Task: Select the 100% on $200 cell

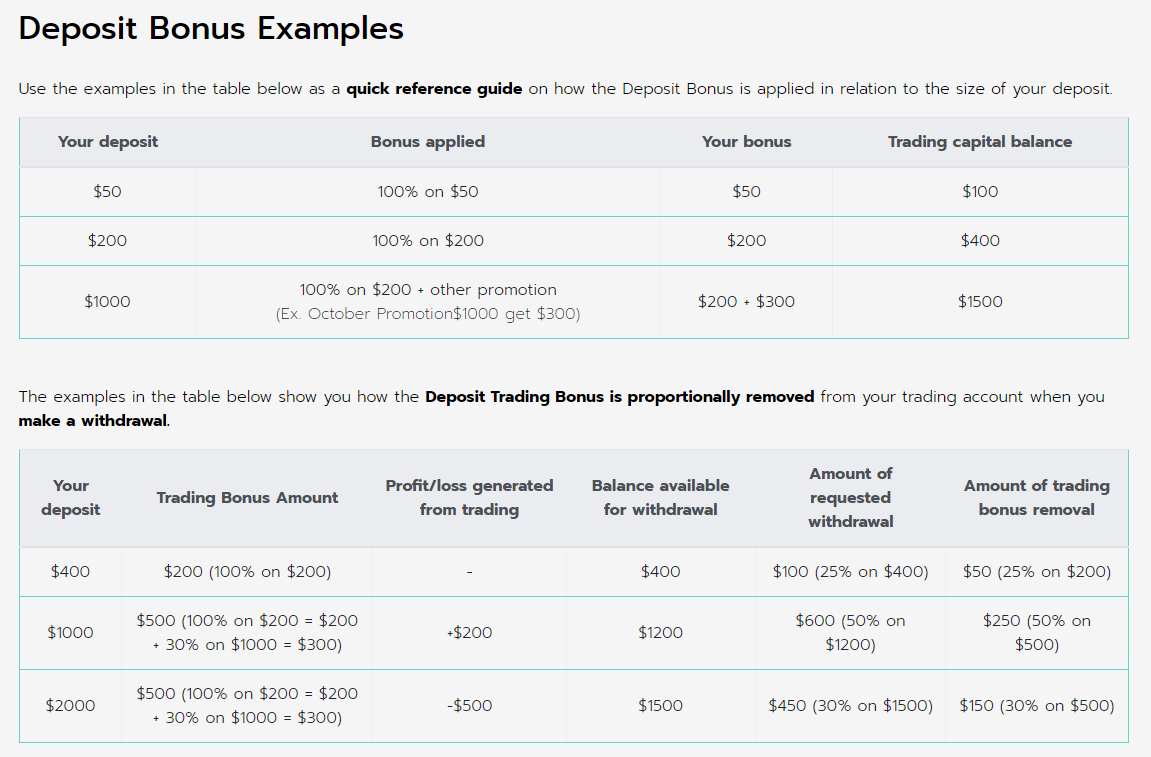Action: click(x=428, y=241)
